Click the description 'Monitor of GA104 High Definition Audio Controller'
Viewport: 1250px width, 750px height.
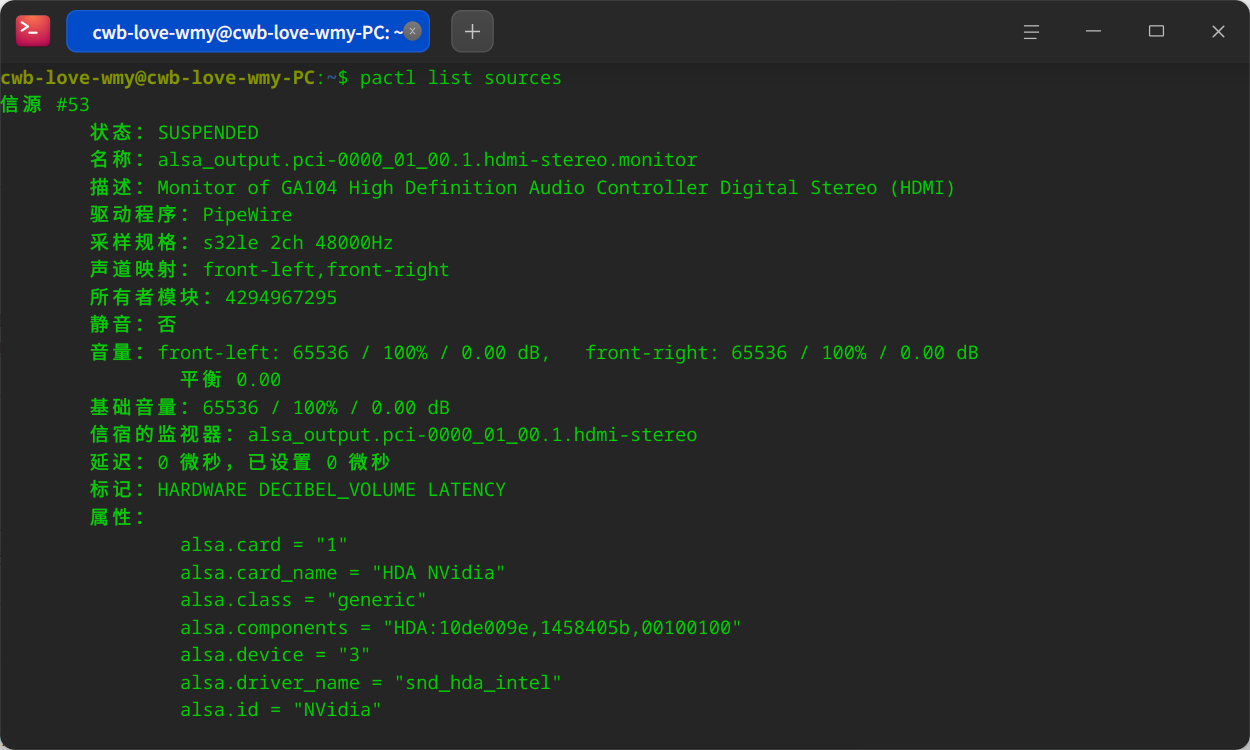coord(433,188)
